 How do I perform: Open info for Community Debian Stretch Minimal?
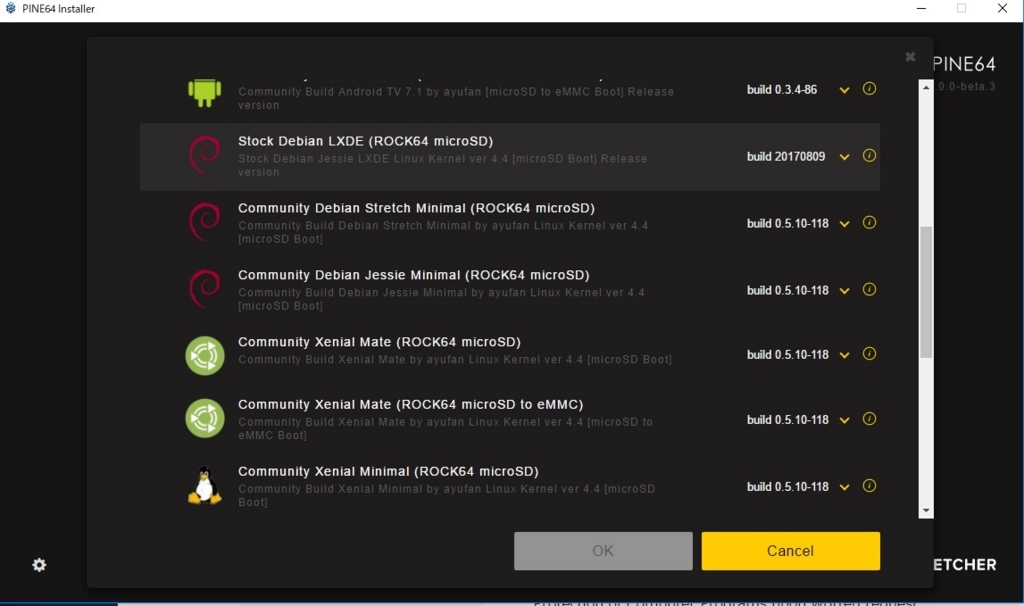point(869,223)
